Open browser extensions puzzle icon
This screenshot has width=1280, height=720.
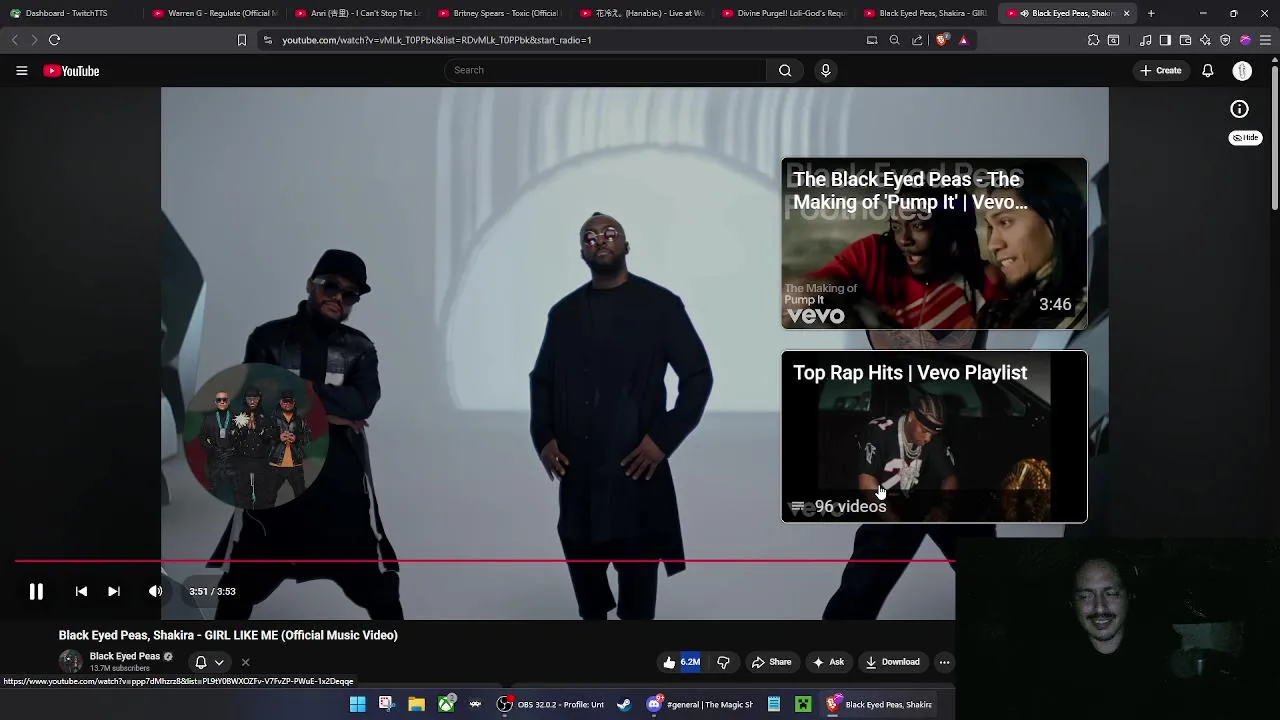pyautogui.click(x=1093, y=40)
